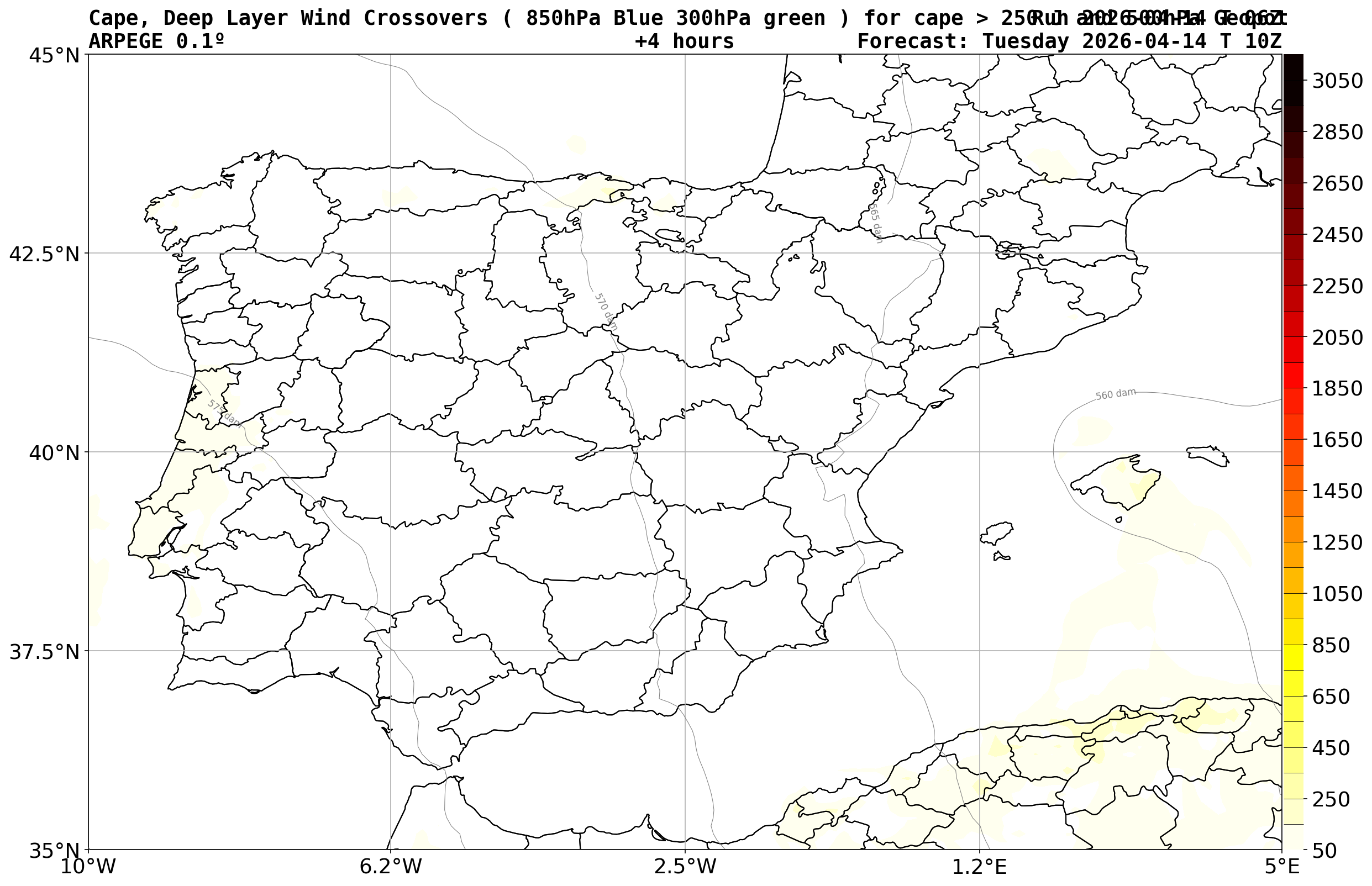
Task: Click the 50 colorbar tick label
Action: tap(1324, 851)
